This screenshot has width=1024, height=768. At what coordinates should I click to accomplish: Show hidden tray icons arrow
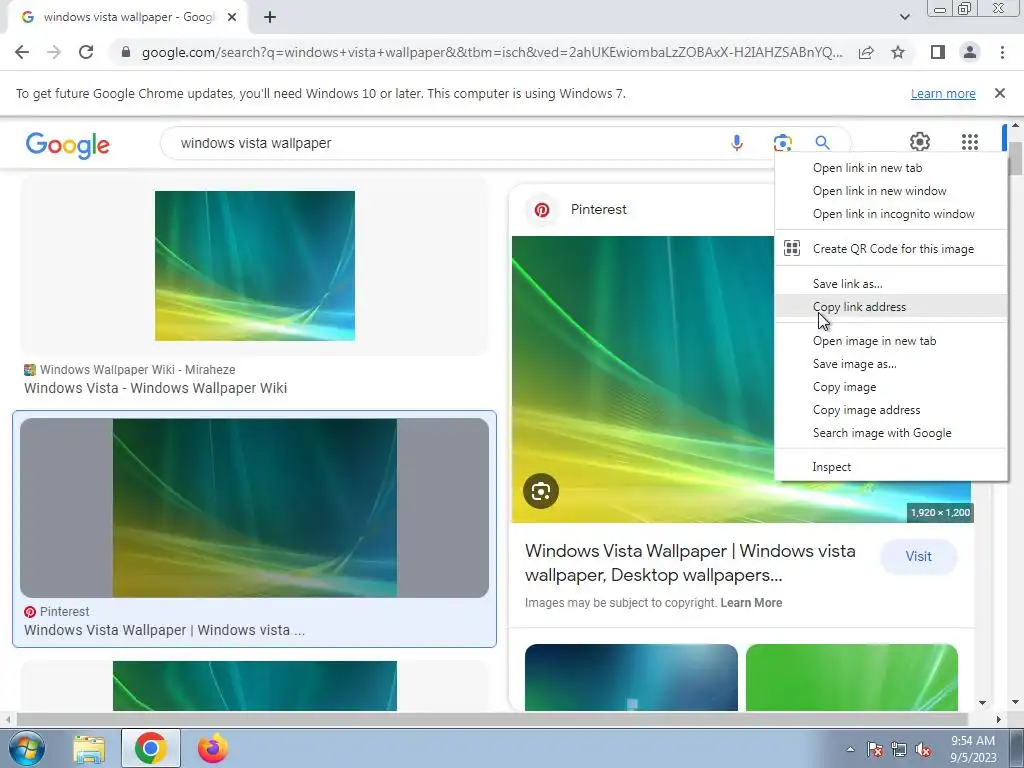(850, 749)
